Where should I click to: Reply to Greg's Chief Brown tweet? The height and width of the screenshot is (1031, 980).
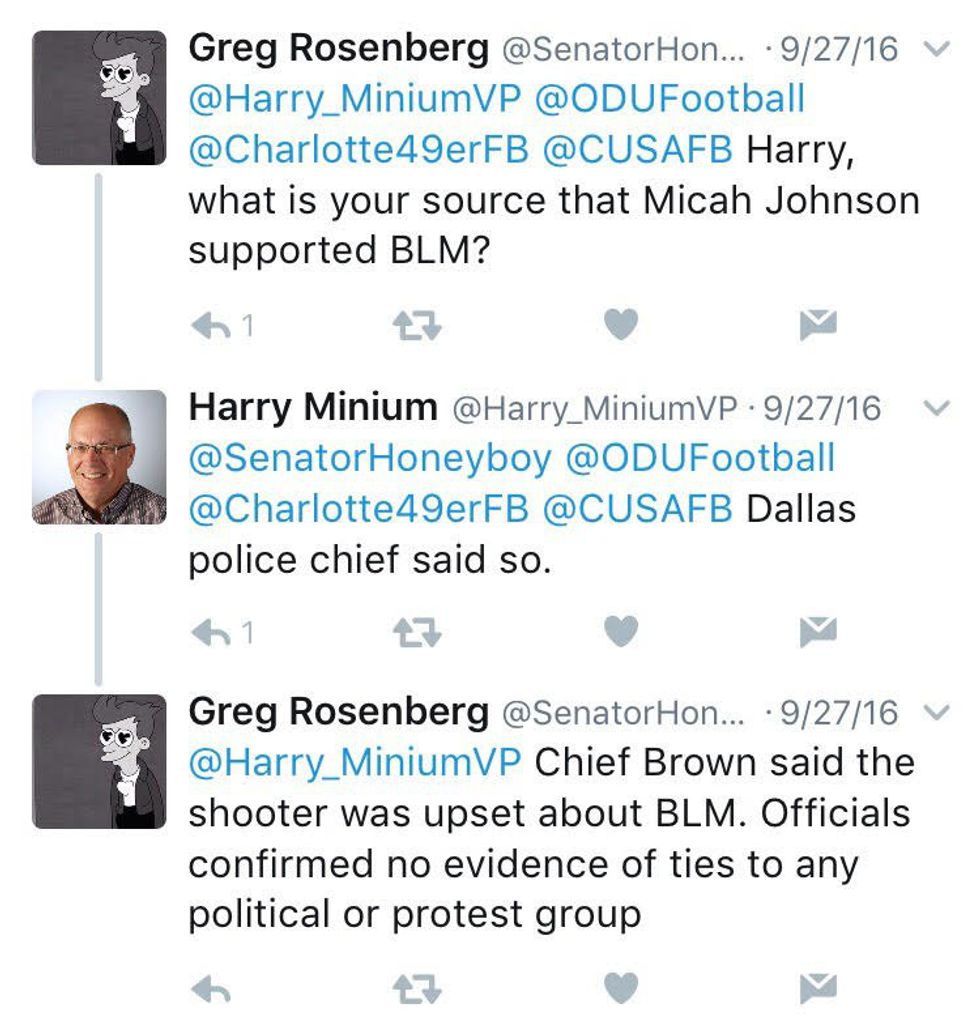click(210, 989)
